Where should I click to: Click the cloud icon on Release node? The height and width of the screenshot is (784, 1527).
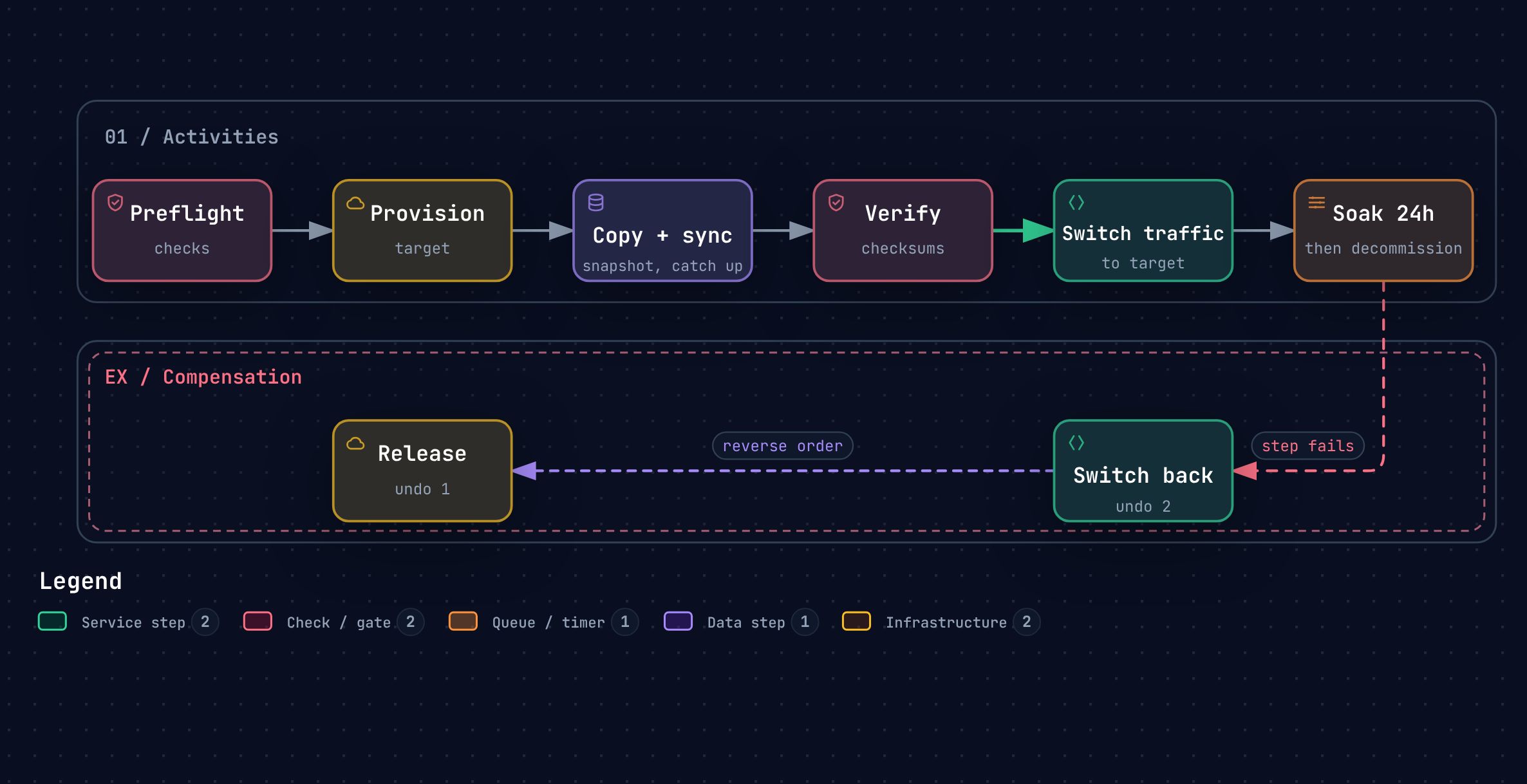[355, 443]
